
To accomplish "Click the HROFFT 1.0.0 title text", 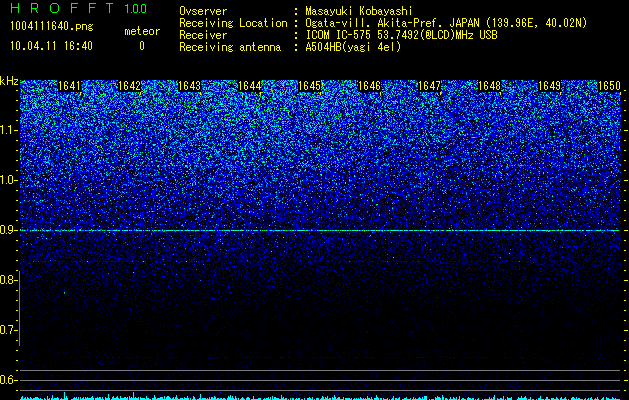I will [78, 8].
